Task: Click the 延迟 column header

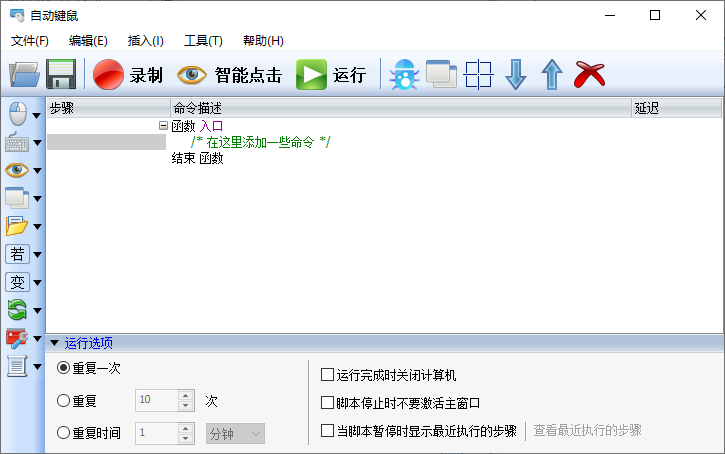Action: click(x=676, y=108)
